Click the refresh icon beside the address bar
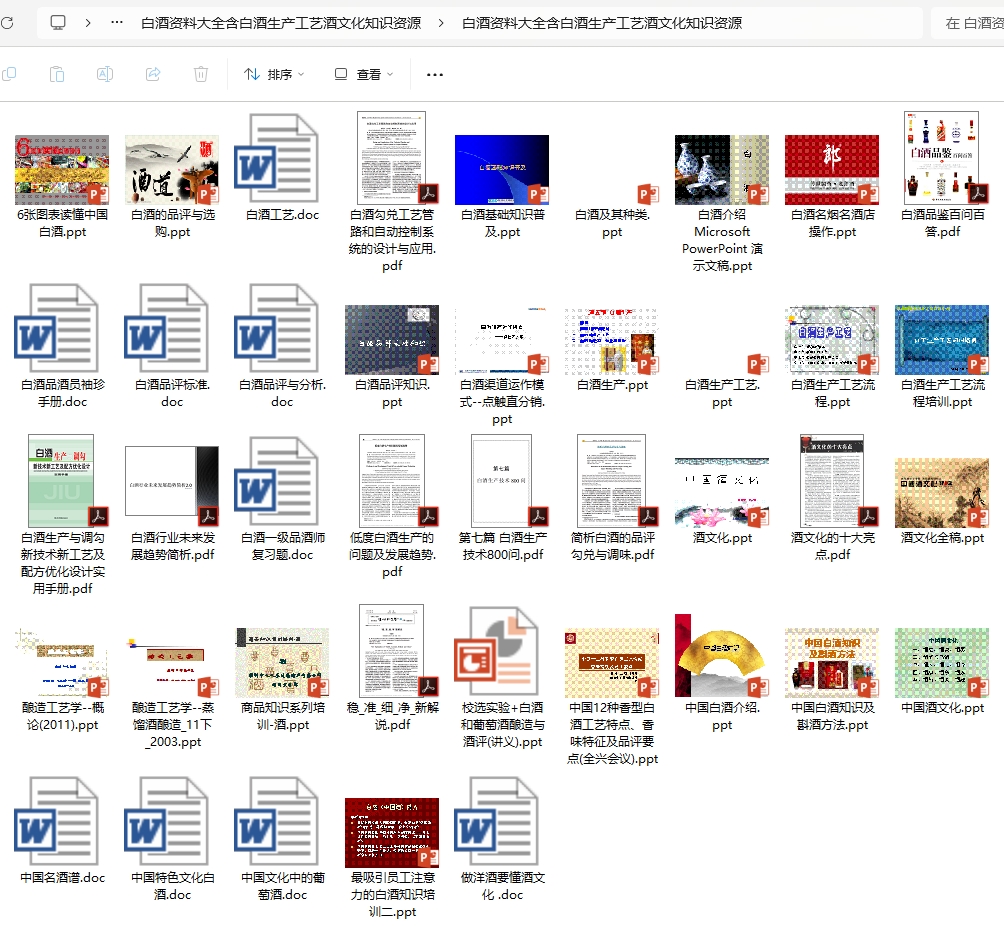This screenshot has height=931, width=1004. tap(6, 22)
